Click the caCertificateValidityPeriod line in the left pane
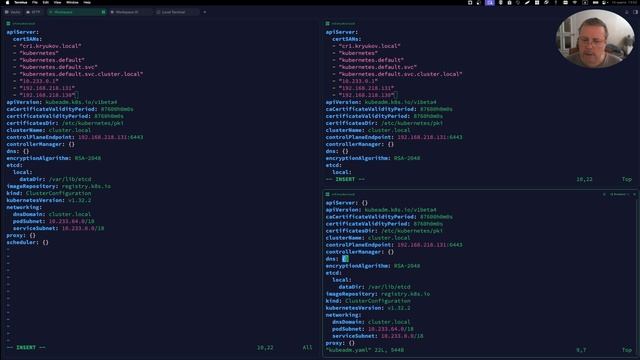640x360 pixels. coord(70,109)
